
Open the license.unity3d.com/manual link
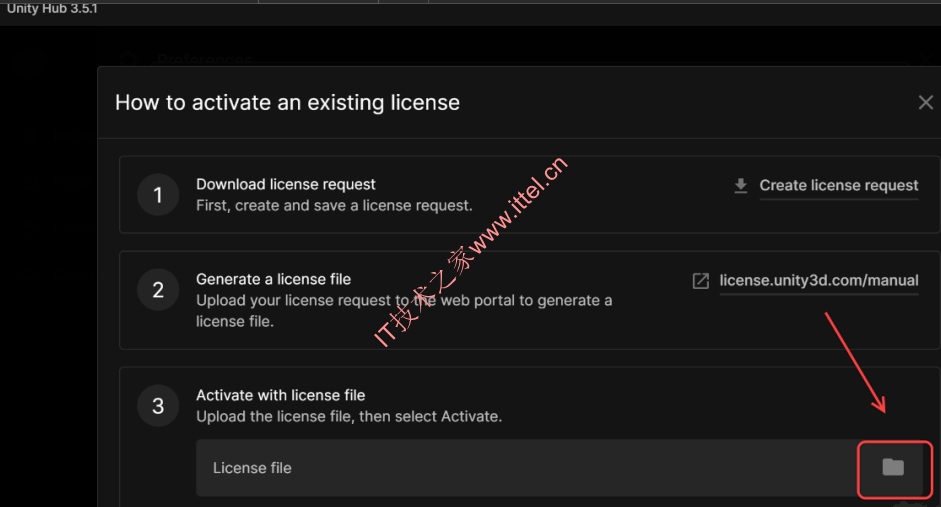(819, 281)
